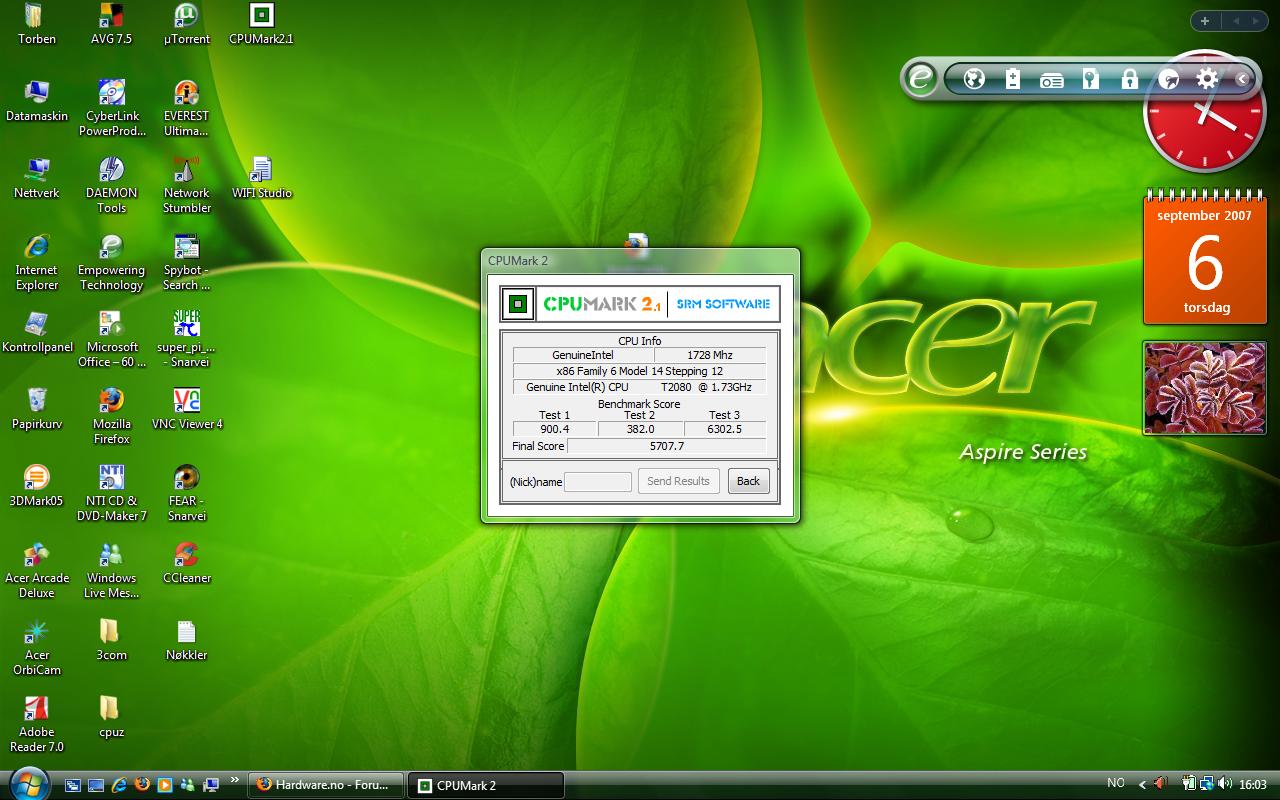Open CCleaner desktop shortcut
1280x800 pixels.
[186, 563]
